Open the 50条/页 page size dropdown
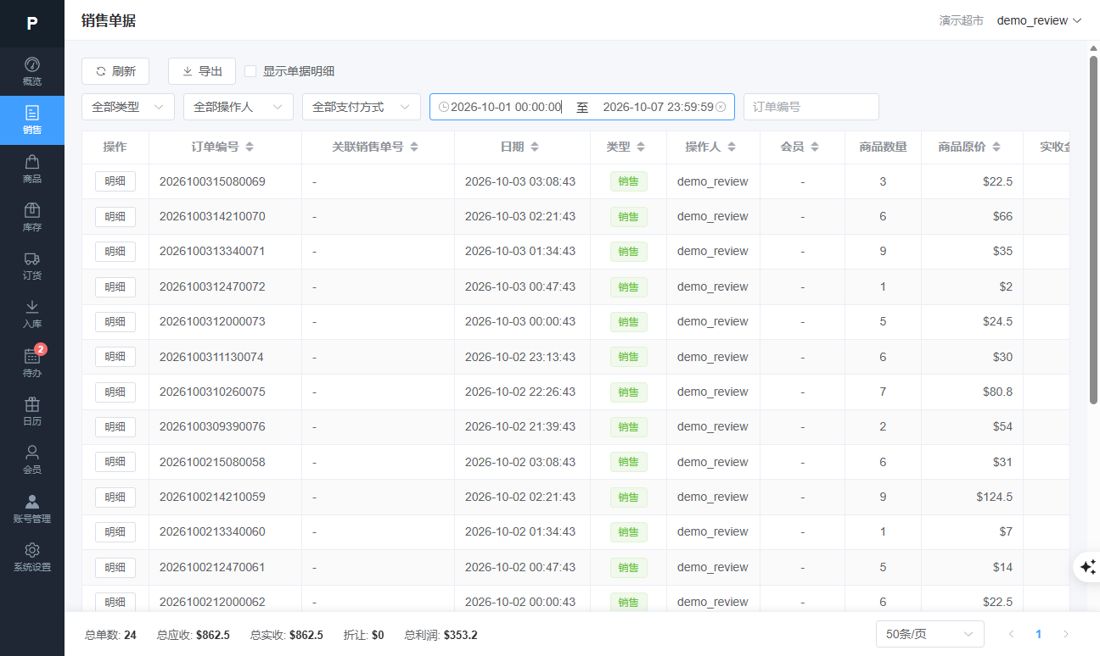Screen dimensions: 1100x656 [x=930, y=634]
